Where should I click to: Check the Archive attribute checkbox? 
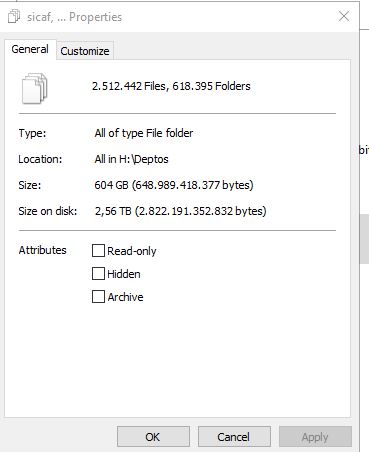(x=98, y=297)
